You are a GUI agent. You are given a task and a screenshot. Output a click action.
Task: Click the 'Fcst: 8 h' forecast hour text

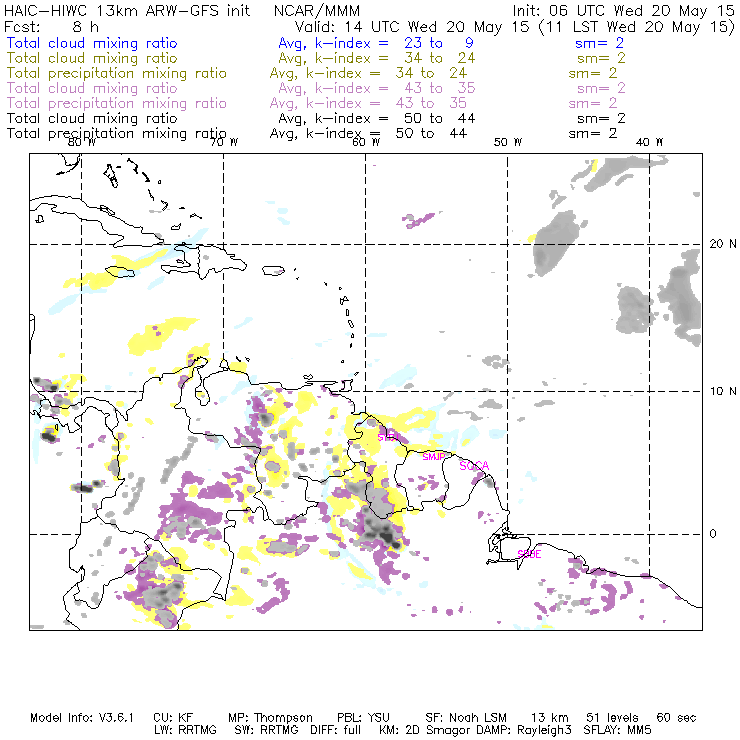(x=51, y=27)
